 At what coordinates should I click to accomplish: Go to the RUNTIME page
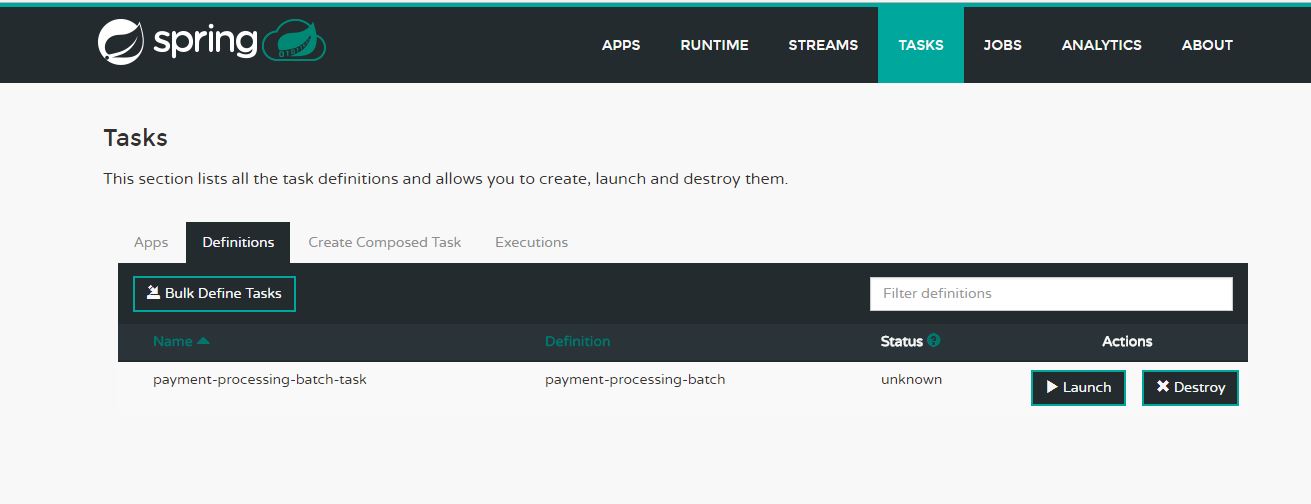714,45
